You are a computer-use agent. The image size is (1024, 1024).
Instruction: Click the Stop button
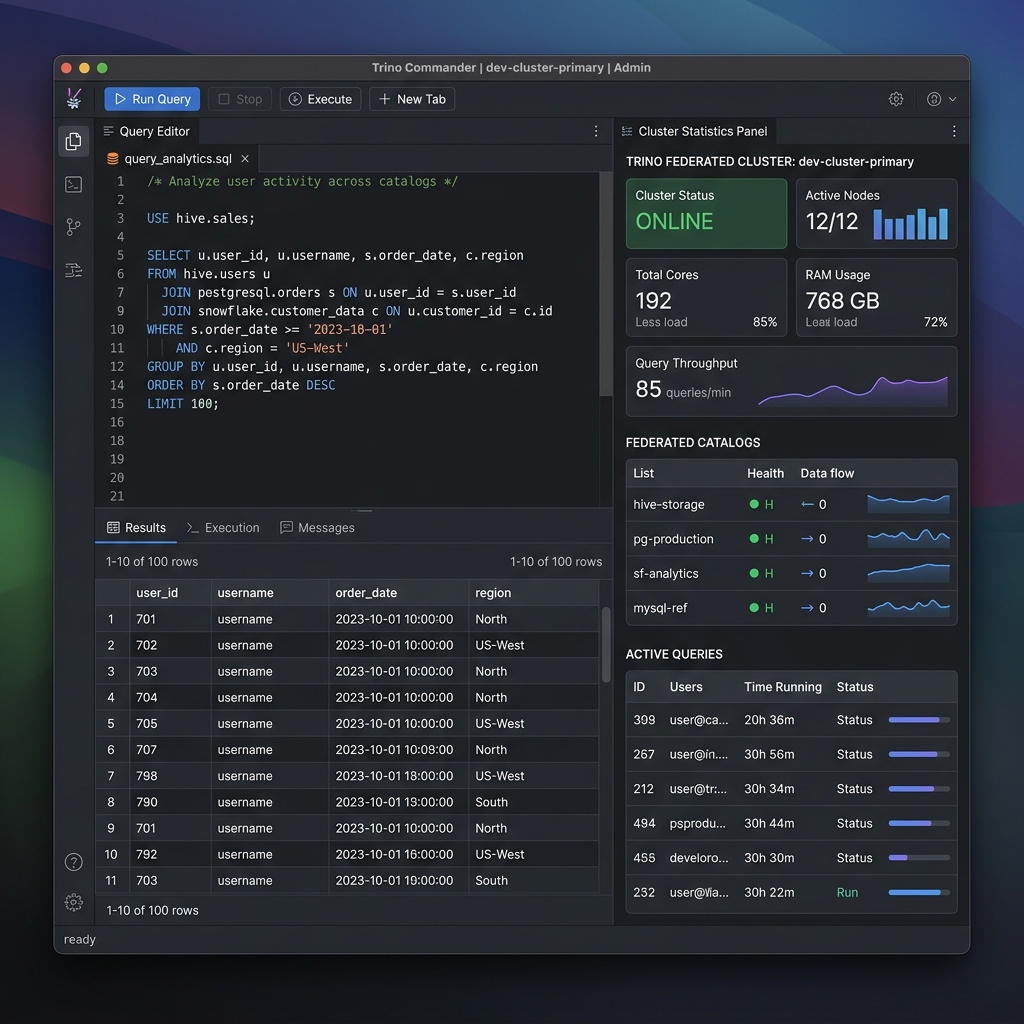[x=240, y=99]
